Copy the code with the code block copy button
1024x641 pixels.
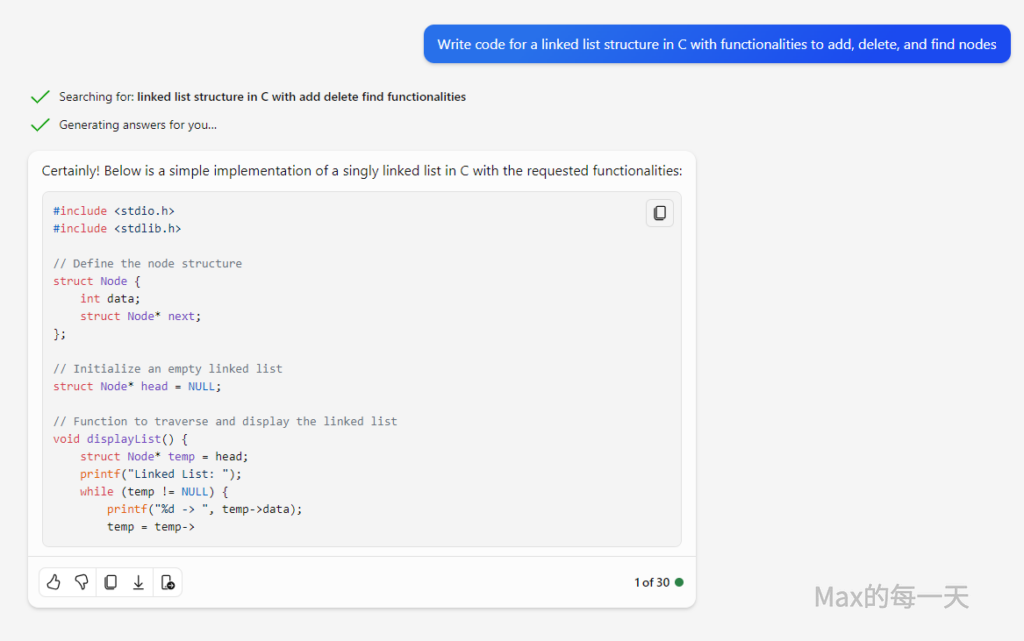point(659,213)
